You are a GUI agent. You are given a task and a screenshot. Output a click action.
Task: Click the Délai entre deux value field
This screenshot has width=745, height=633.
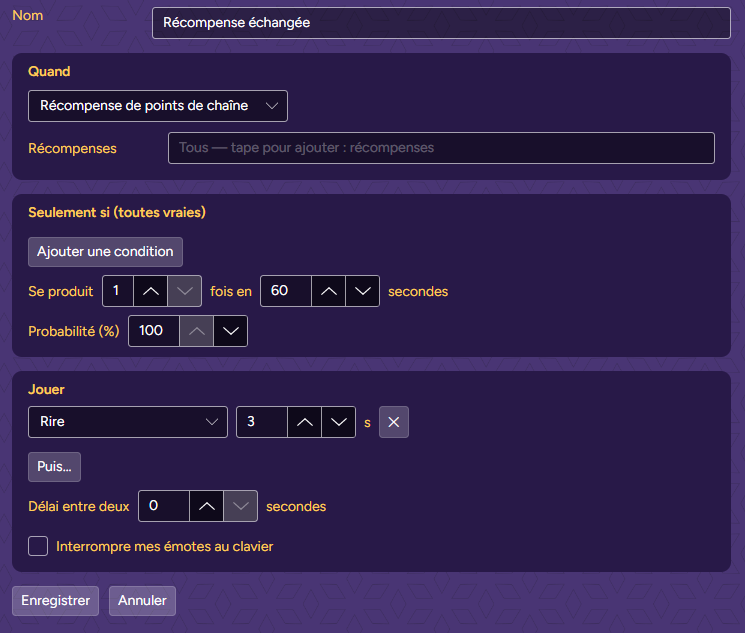(x=163, y=506)
